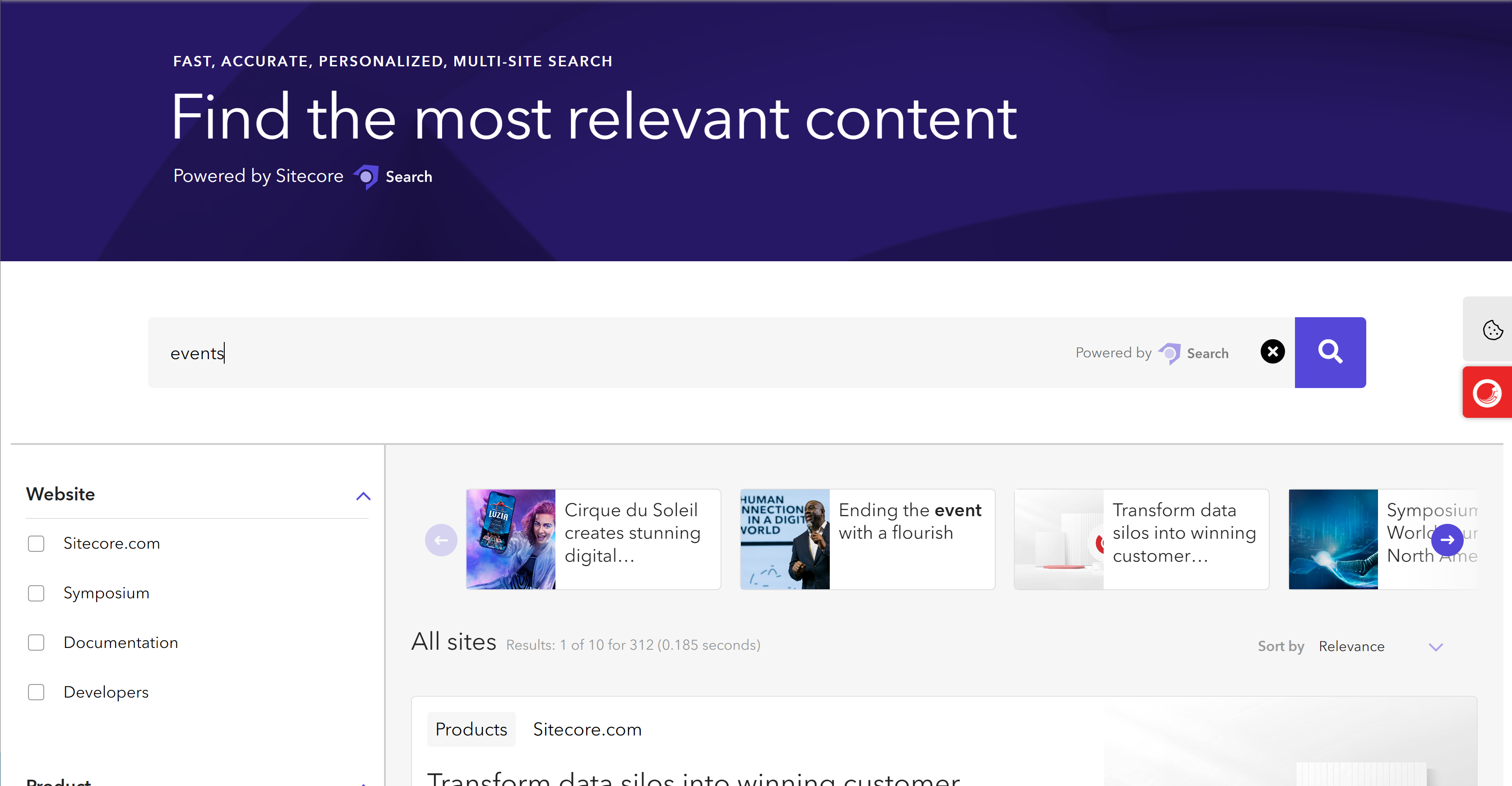The height and width of the screenshot is (786, 1512).
Task: Click the Human Connection speaker thumbnail
Action: pos(785,540)
